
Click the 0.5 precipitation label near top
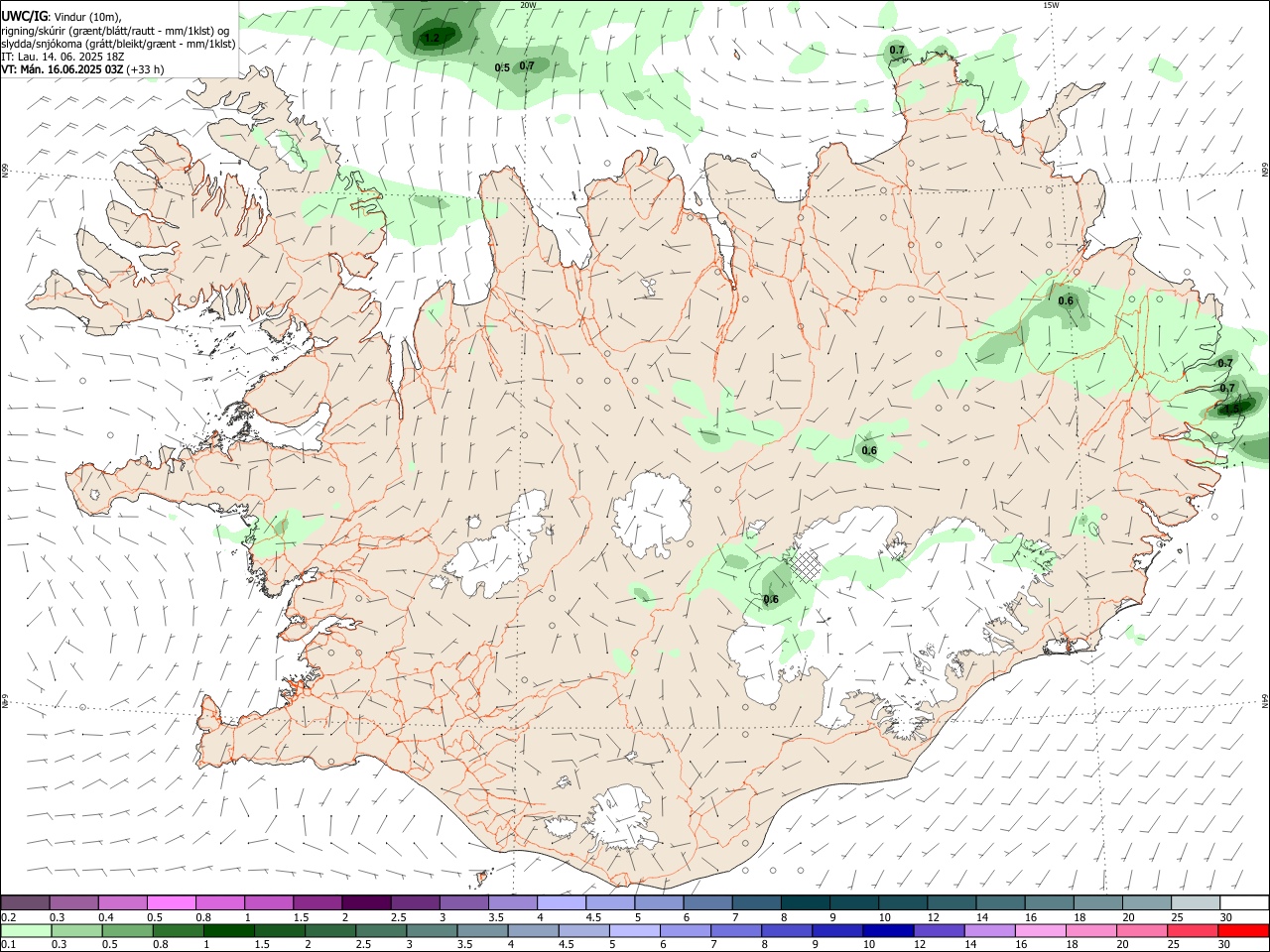click(x=502, y=67)
